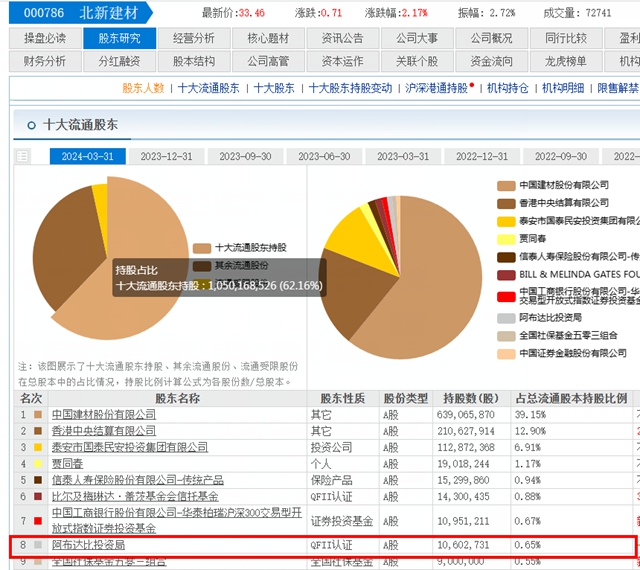Open 同行比较 tab
This screenshot has height=570, width=640.
[x=566, y=38]
